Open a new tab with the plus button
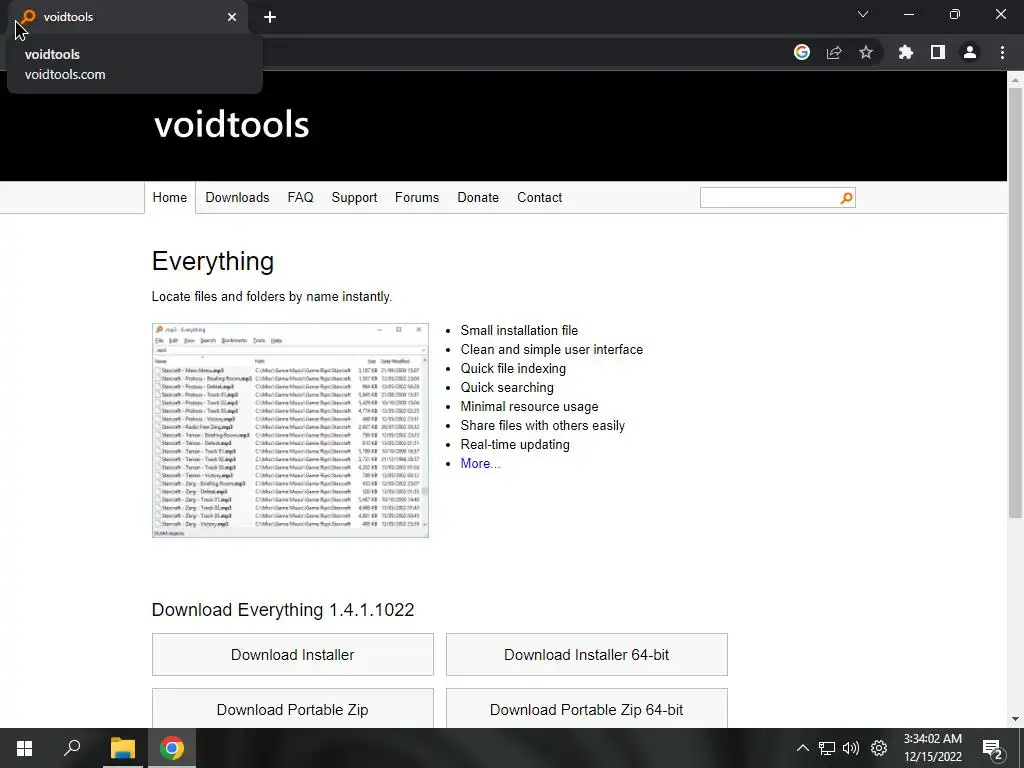 [x=270, y=17]
